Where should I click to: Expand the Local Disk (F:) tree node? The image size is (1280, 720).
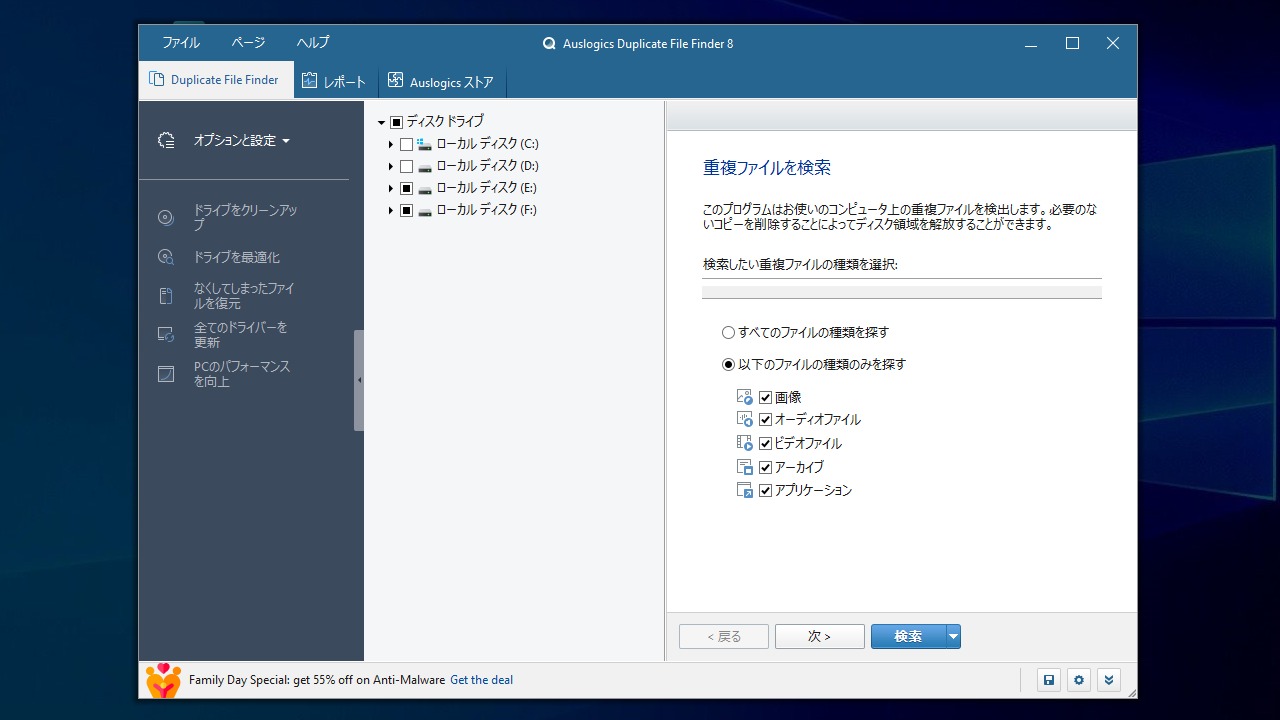(x=391, y=210)
